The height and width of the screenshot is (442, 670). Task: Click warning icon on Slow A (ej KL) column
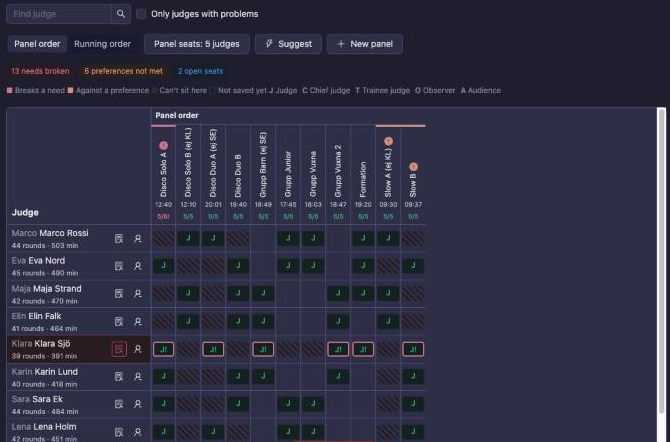point(388,141)
